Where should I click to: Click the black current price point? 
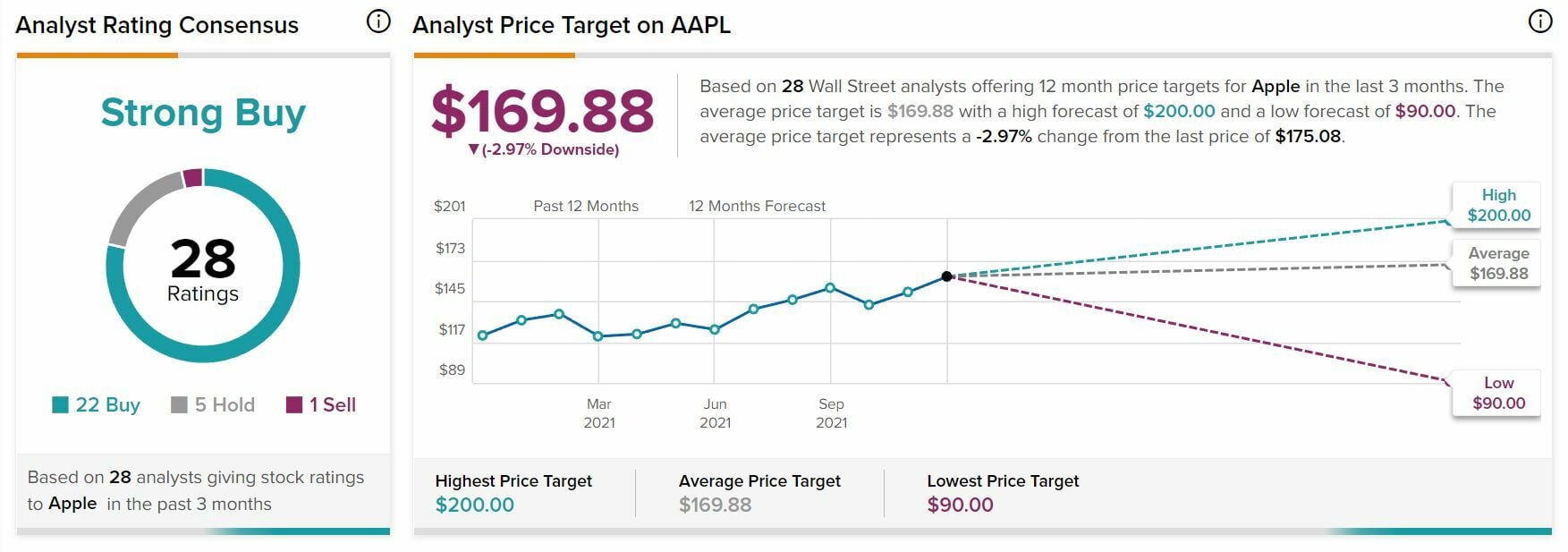tap(946, 276)
